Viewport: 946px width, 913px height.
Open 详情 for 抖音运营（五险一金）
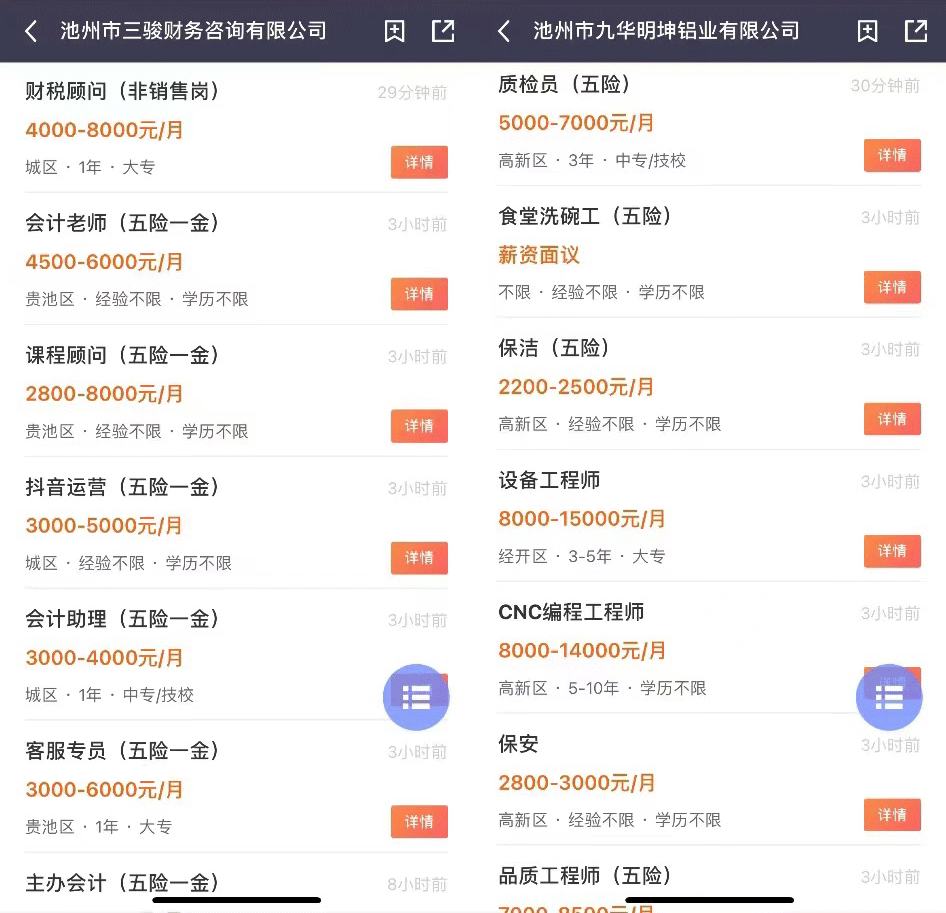pyautogui.click(x=419, y=558)
